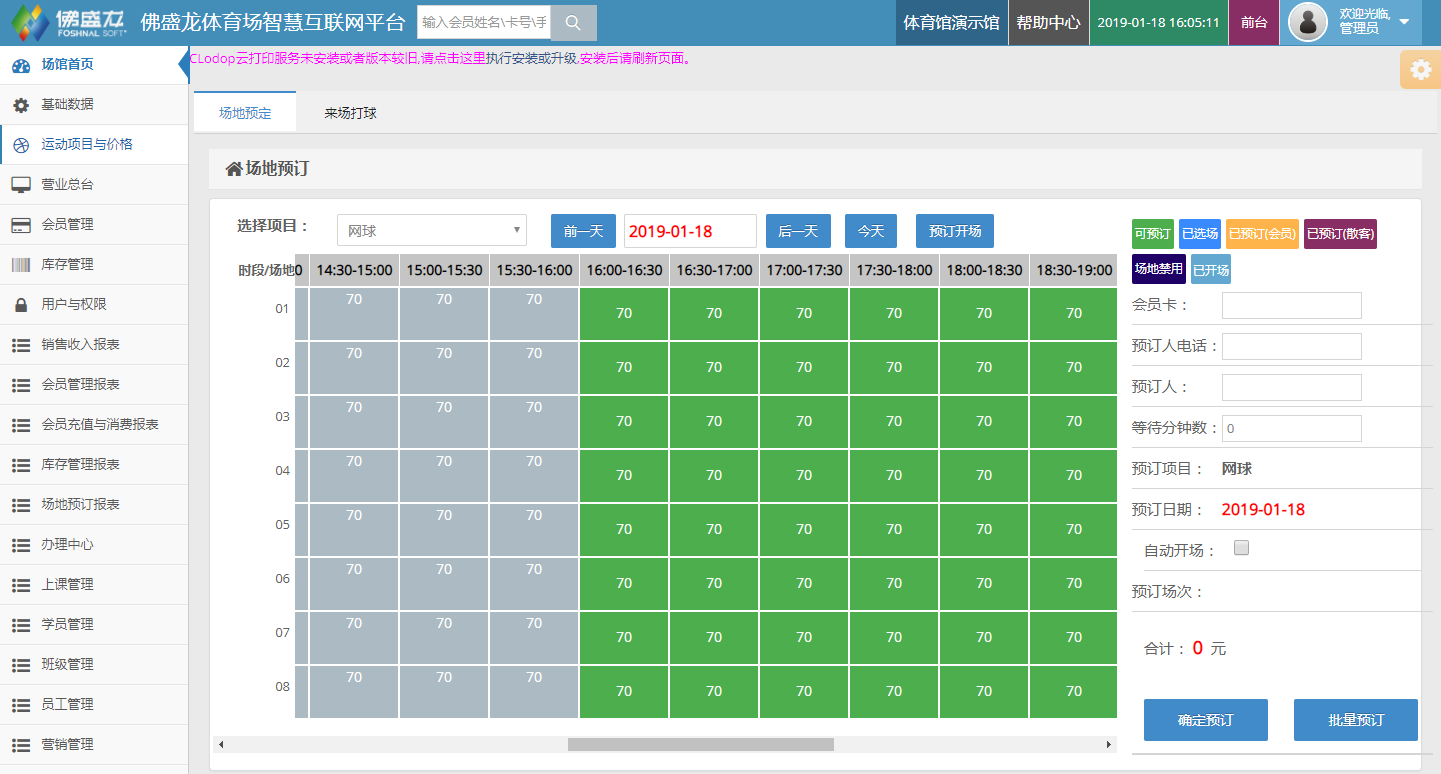Click the home icon beside 场地预订 heading
This screenshot has width=1441, height=774.
[234, 169]
